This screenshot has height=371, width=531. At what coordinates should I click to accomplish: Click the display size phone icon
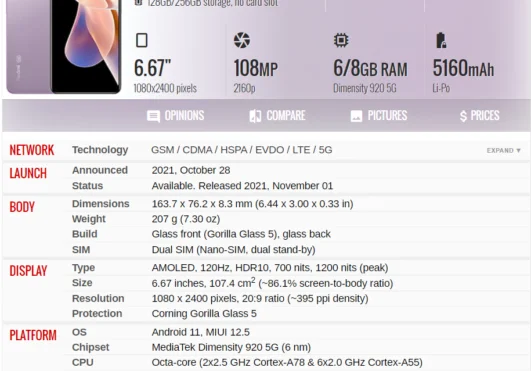click(x=142, y=40)
